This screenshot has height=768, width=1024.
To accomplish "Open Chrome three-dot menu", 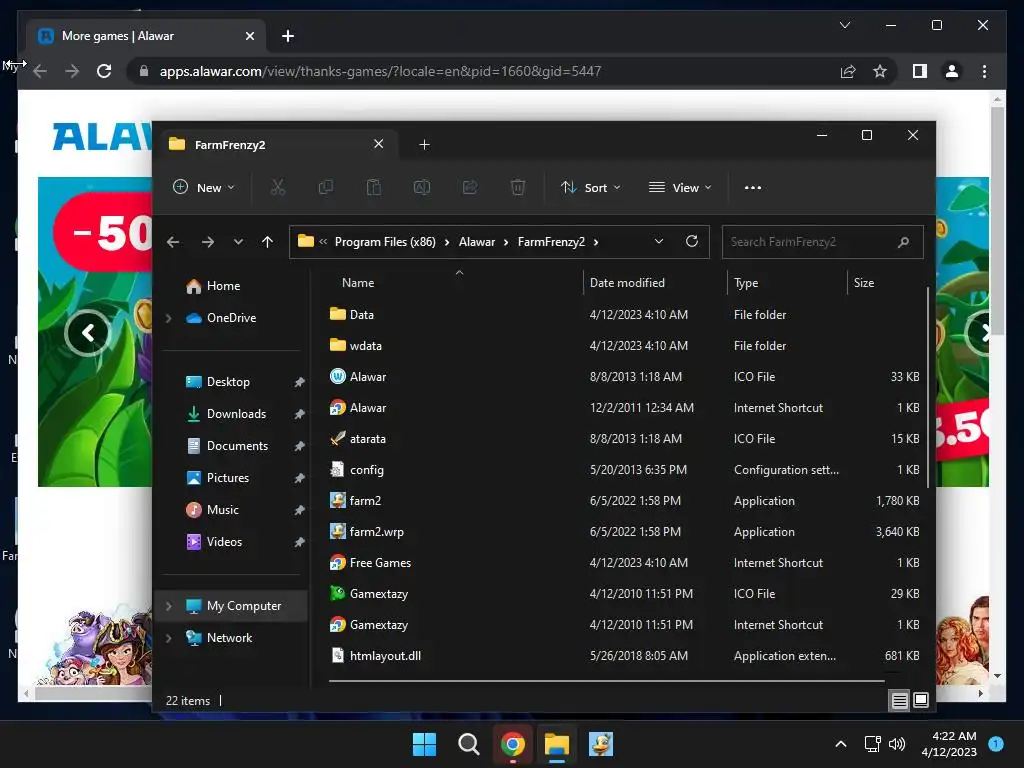I will [984, 71].
